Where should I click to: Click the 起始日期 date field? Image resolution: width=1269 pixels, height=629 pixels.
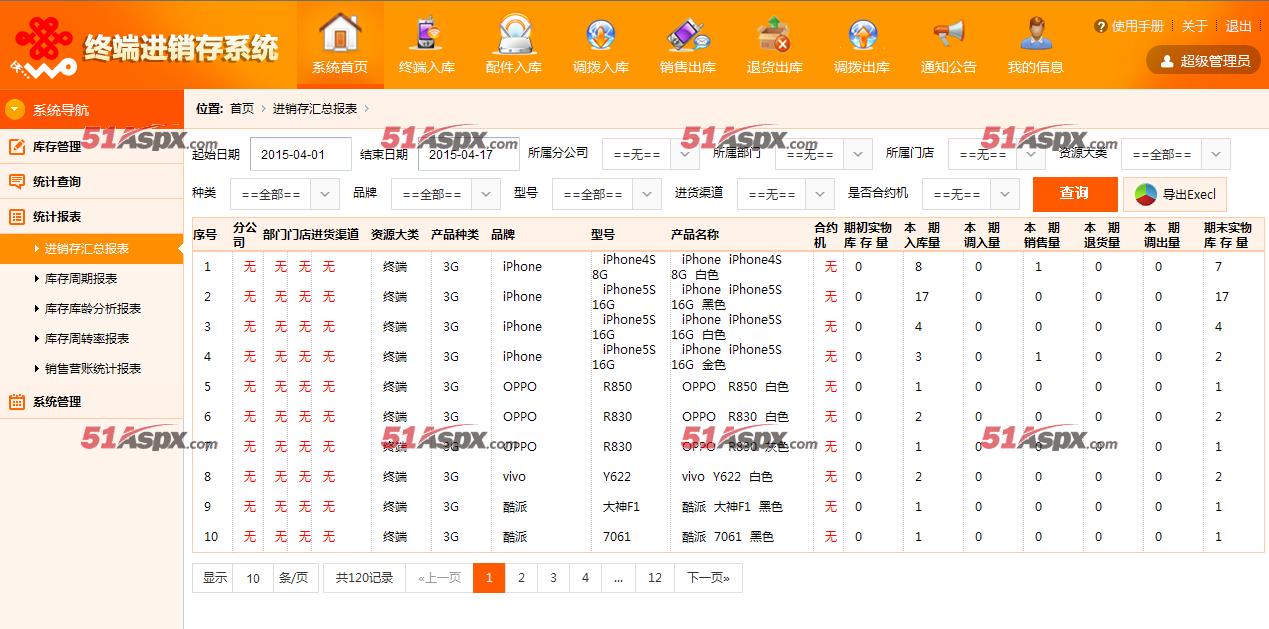300,155
